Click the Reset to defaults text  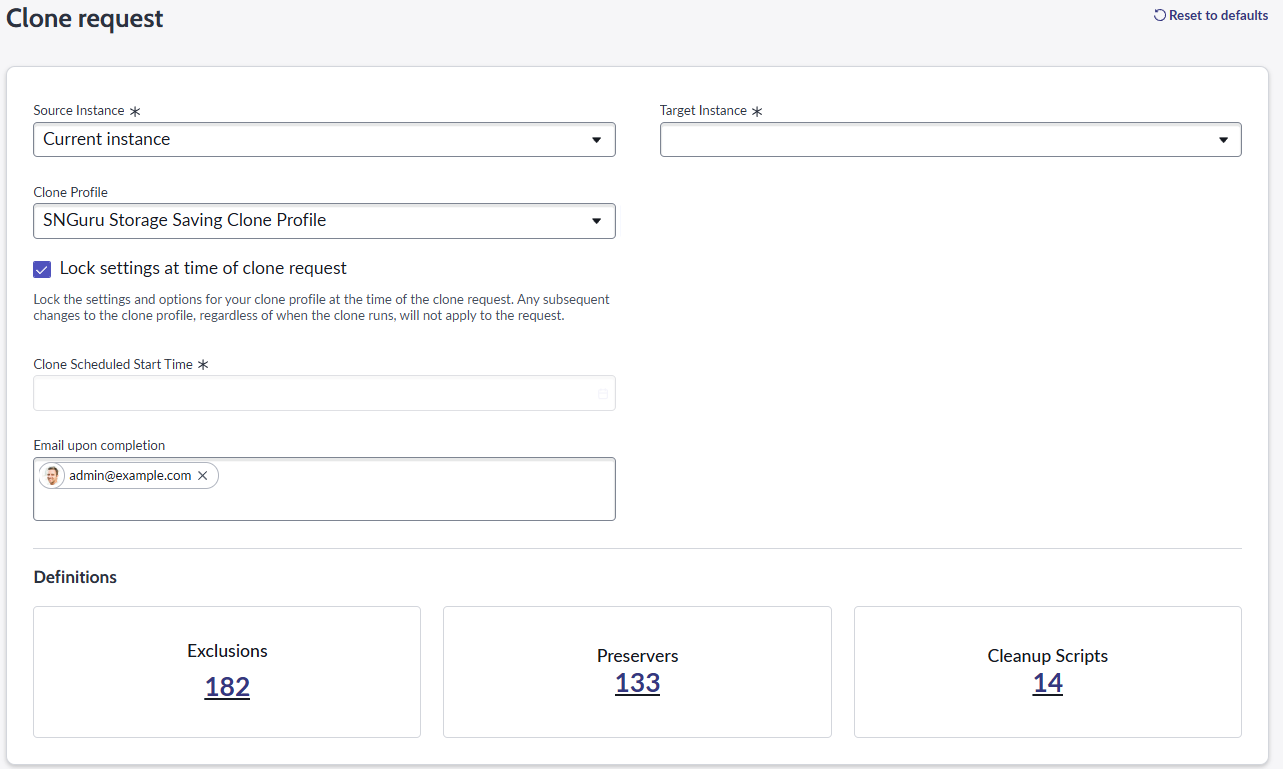[1218, 16]
